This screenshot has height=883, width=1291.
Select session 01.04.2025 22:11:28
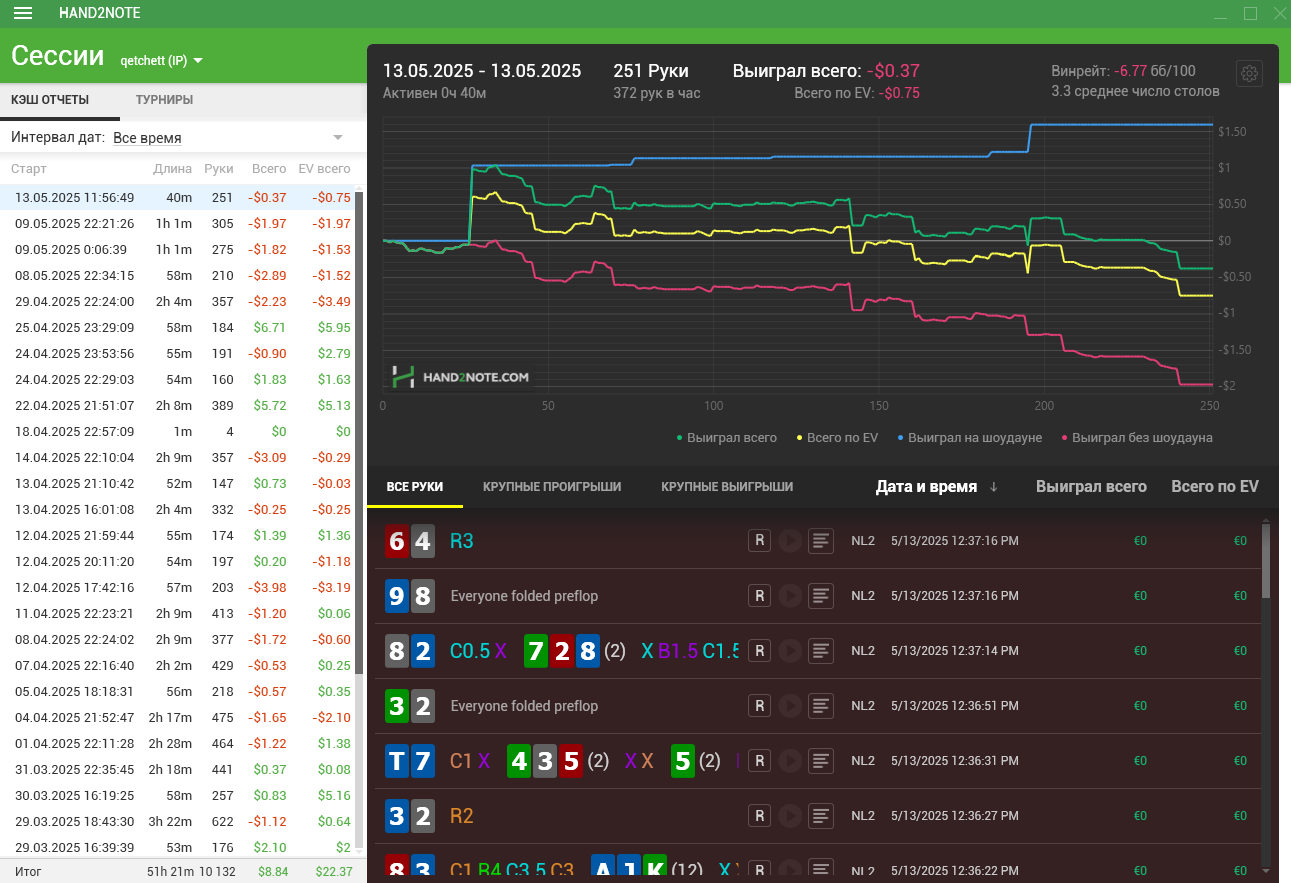[x=177, y=743]
